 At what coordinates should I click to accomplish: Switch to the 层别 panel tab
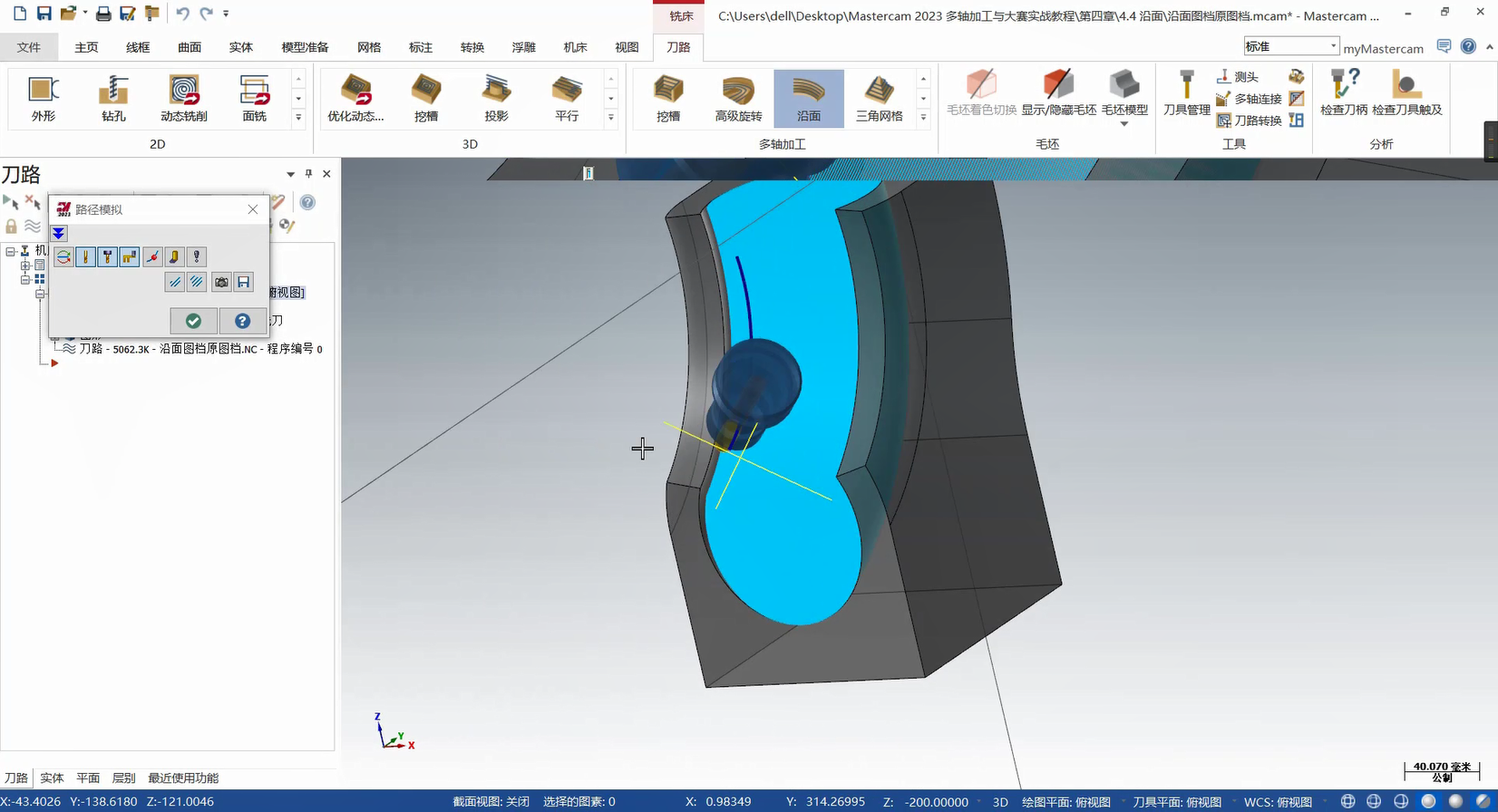[123, 778]
